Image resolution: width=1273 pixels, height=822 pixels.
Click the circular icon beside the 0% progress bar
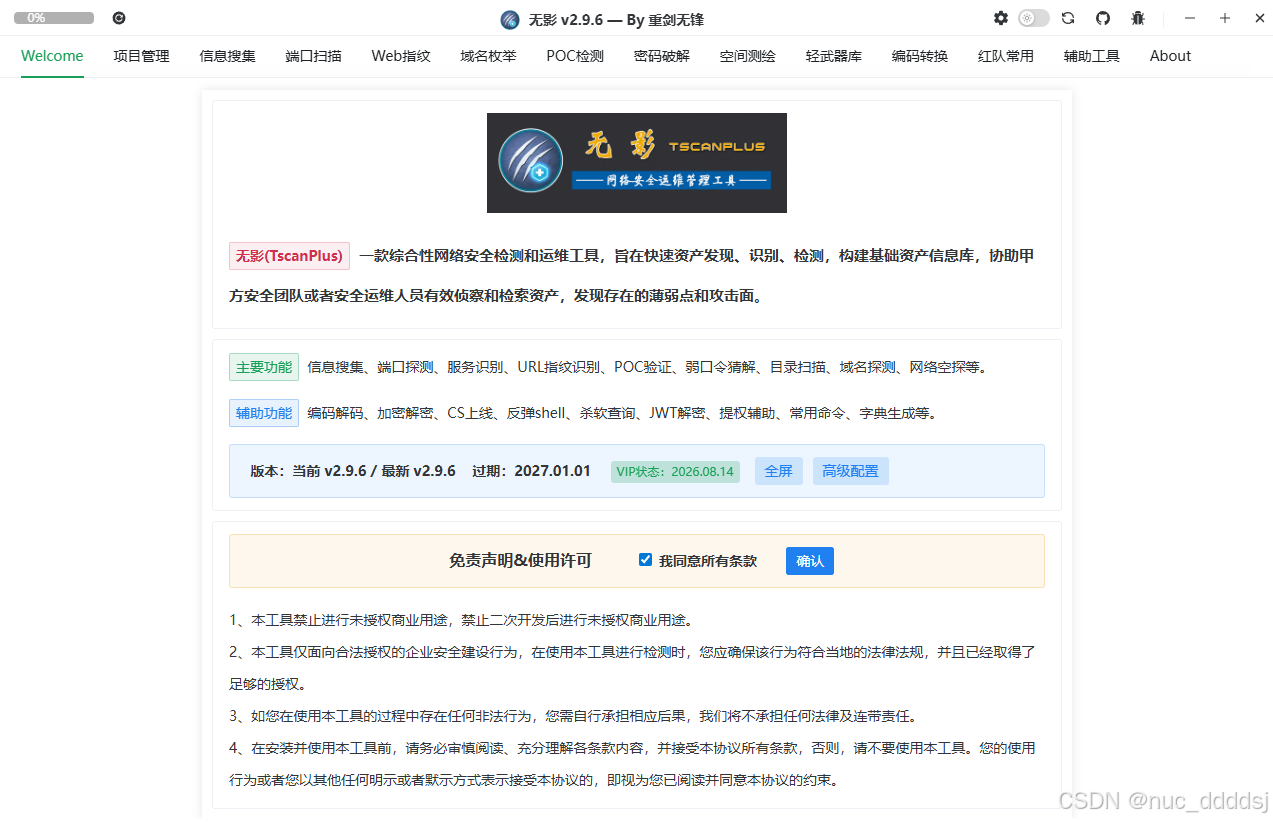coord(119,18)
